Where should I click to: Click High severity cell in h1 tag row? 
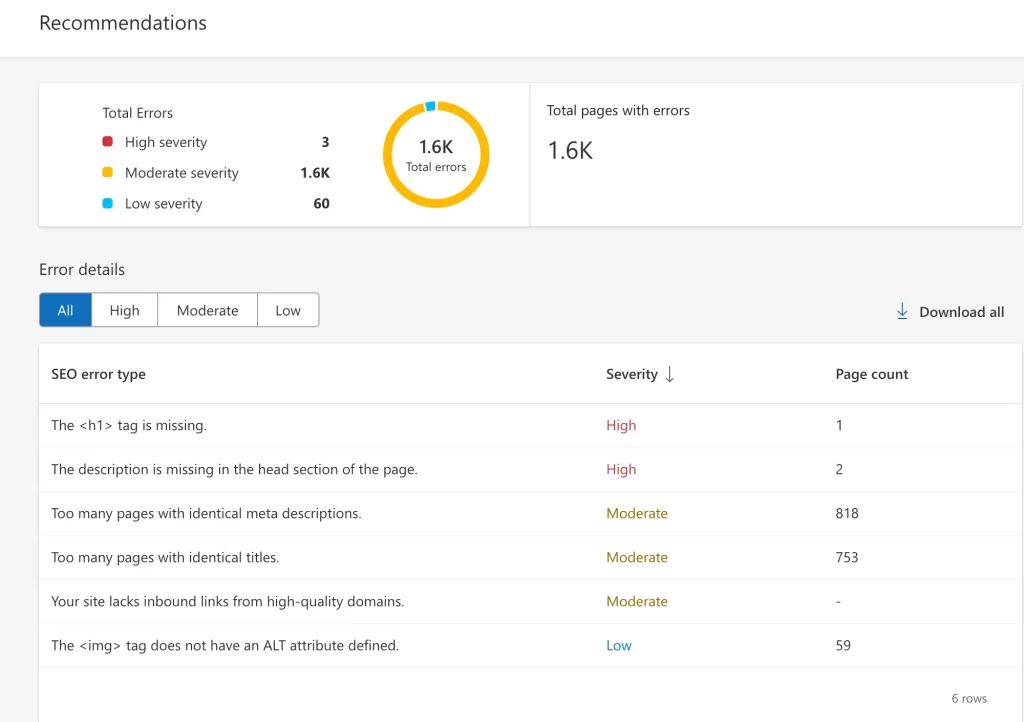tap(621, 426)
